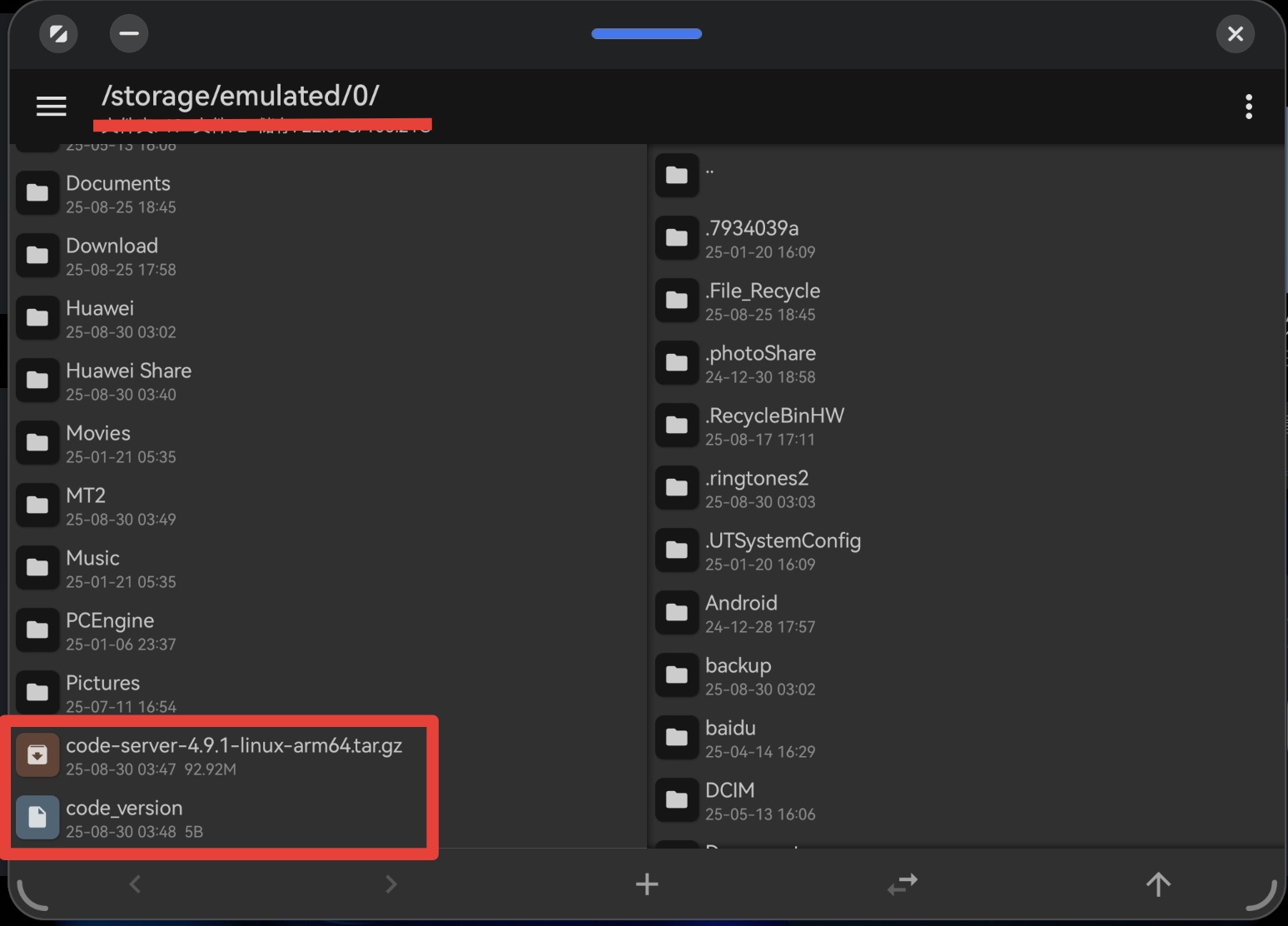
Task: Click the folder icon beside baidu
Action: coord(677,738)
